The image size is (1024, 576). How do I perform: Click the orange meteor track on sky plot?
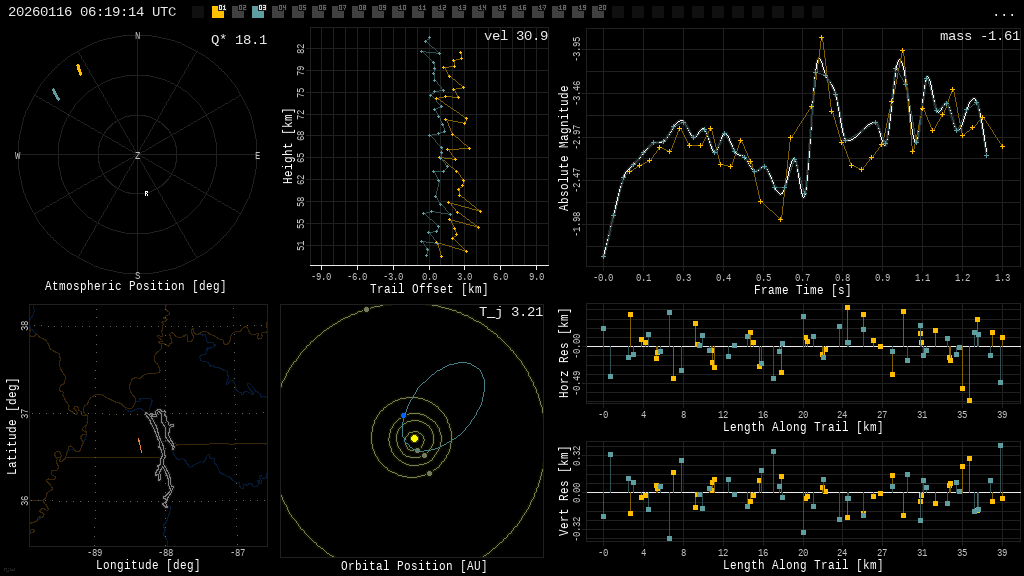coord(79,70)
